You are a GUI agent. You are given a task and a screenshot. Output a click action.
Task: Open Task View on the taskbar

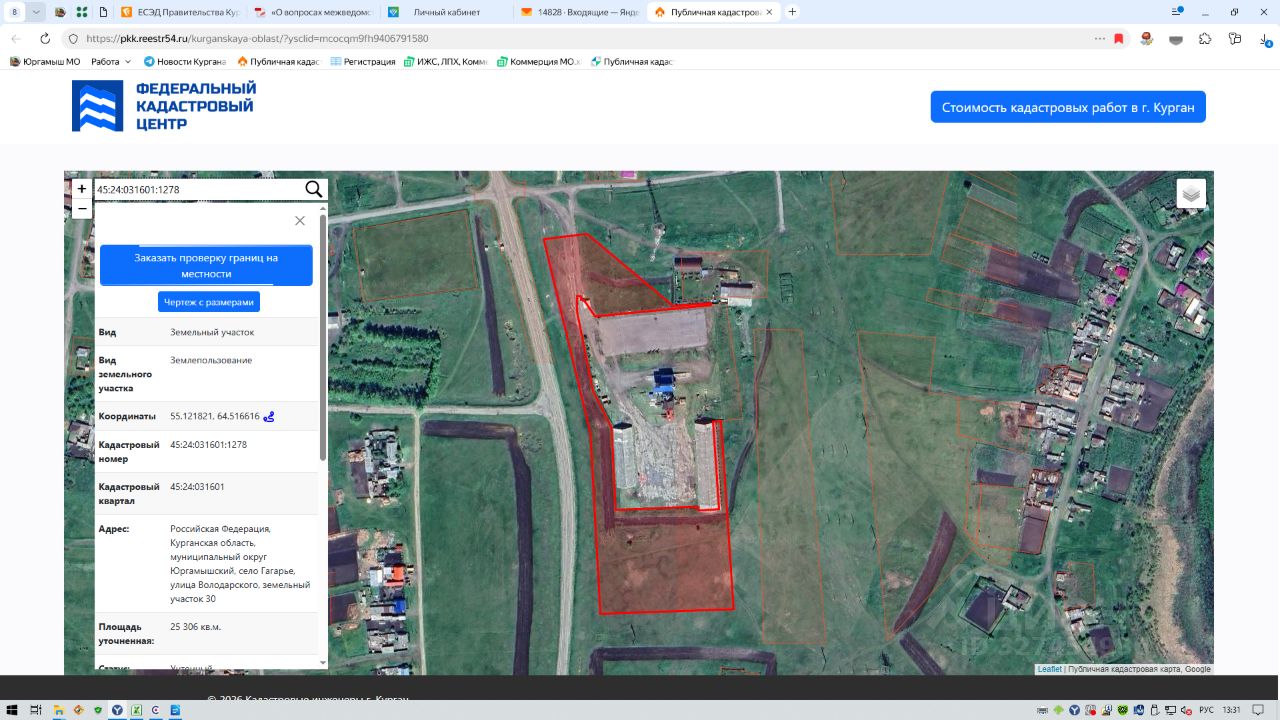tap(36, 710)
